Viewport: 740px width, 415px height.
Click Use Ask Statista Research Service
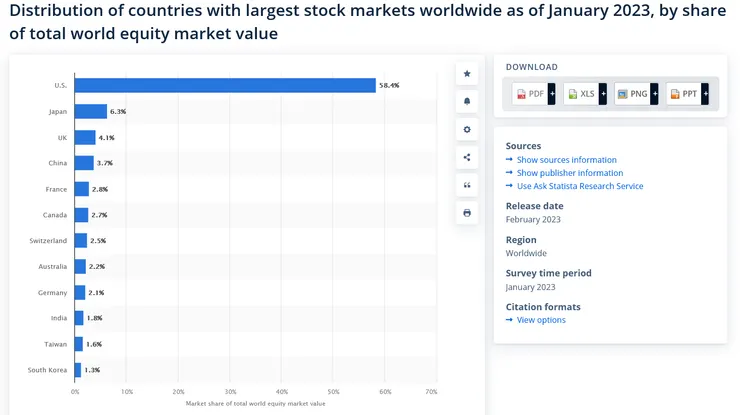point(580,186)
